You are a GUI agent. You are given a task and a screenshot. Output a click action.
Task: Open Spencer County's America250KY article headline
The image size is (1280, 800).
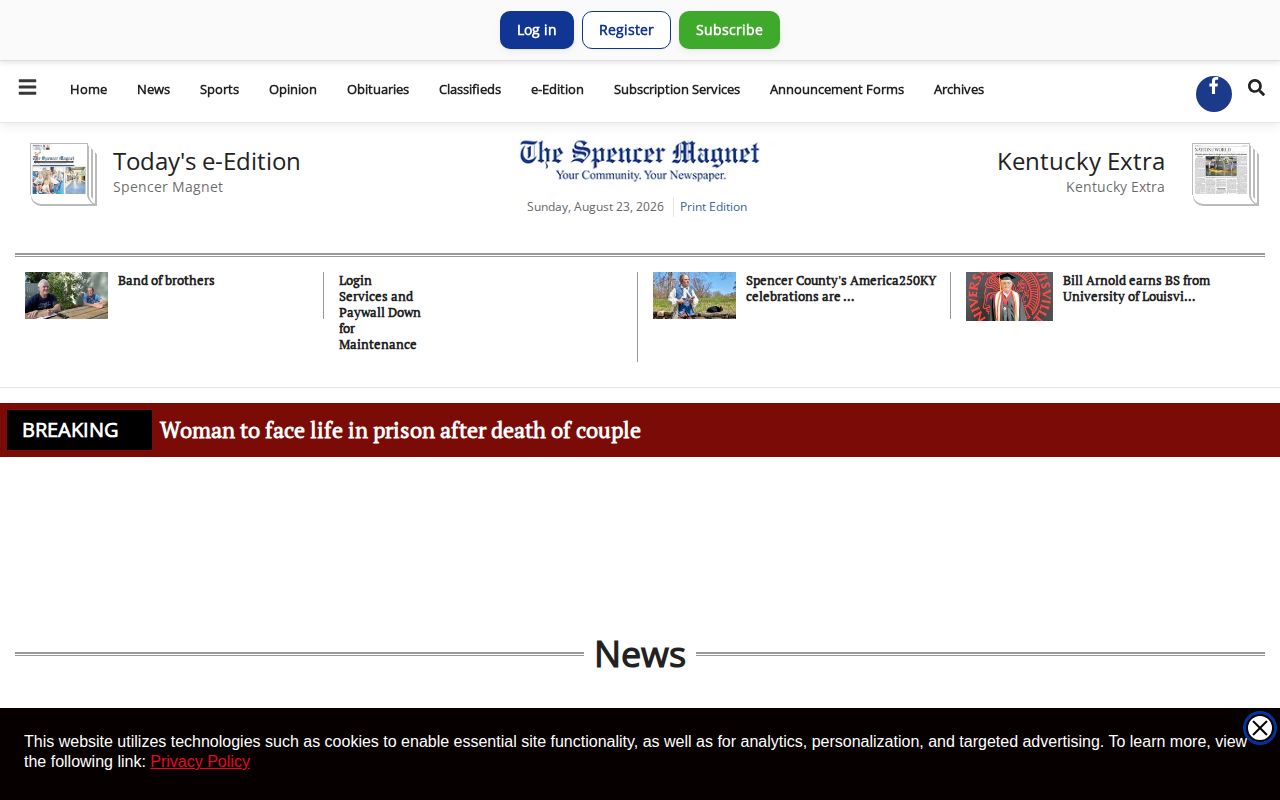click(x=841, y=288)
